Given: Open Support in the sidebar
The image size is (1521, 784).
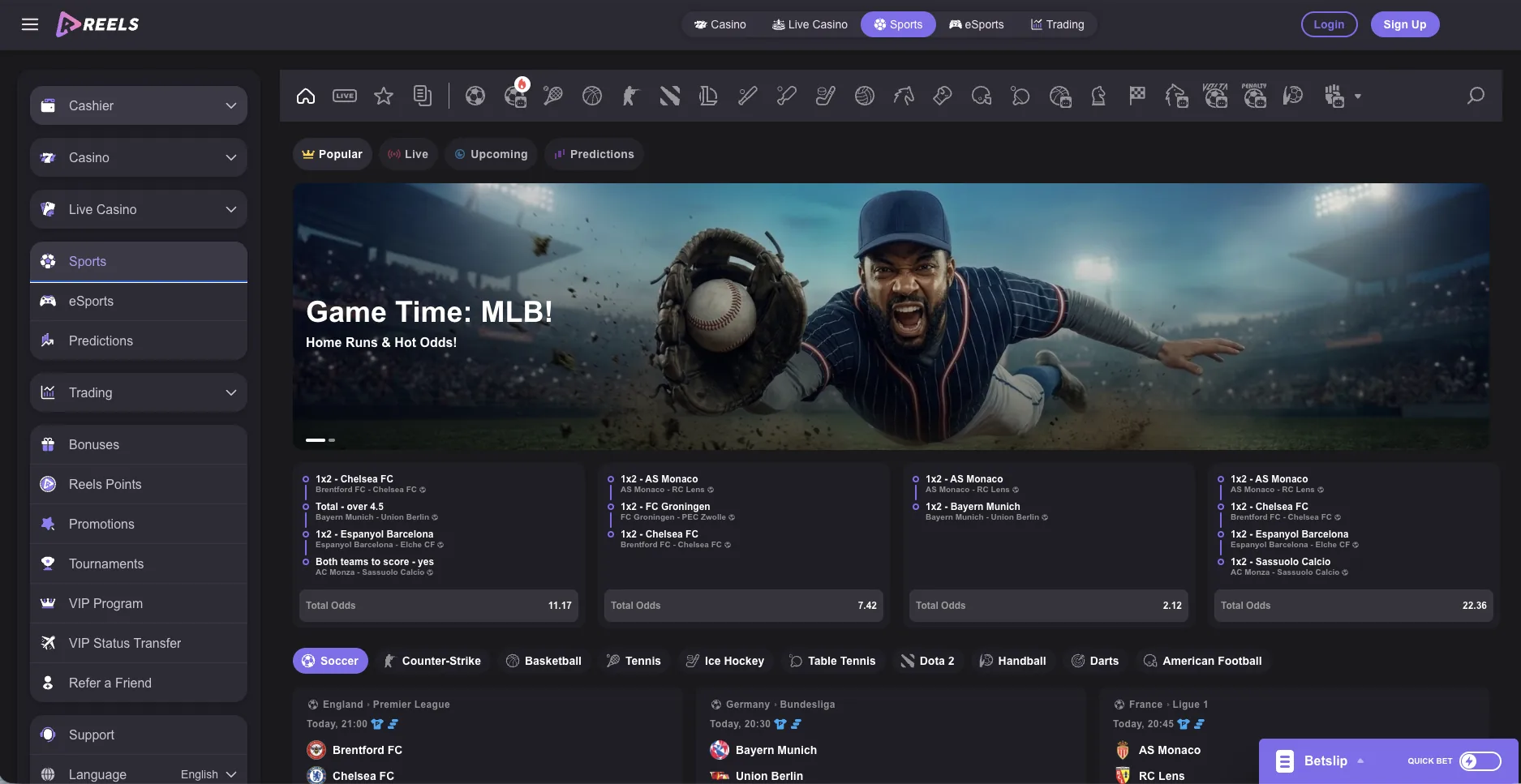Looking at the screenshot, I should pyautogui.click(x=139, y=735).
